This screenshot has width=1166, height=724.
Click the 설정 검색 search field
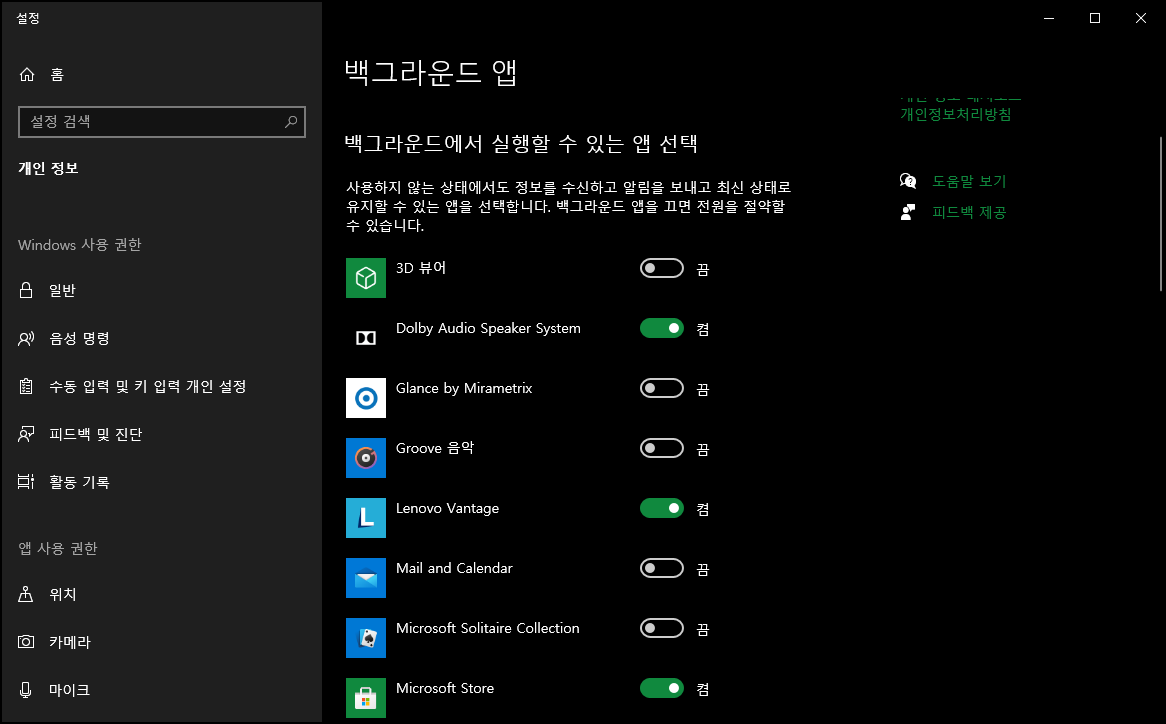[x=161, y=121]
